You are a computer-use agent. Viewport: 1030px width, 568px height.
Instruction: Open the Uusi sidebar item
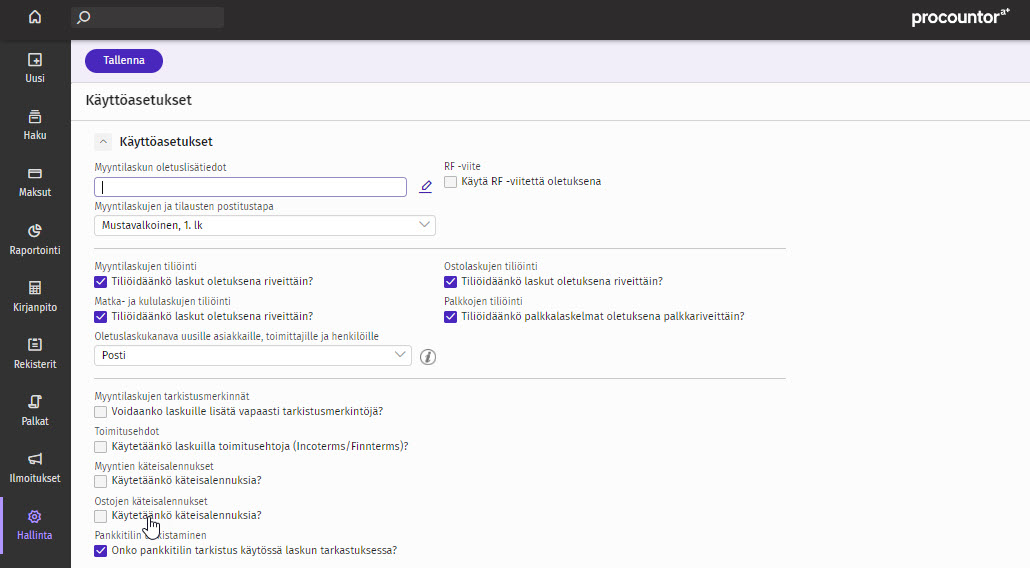[x=35, y=67]
